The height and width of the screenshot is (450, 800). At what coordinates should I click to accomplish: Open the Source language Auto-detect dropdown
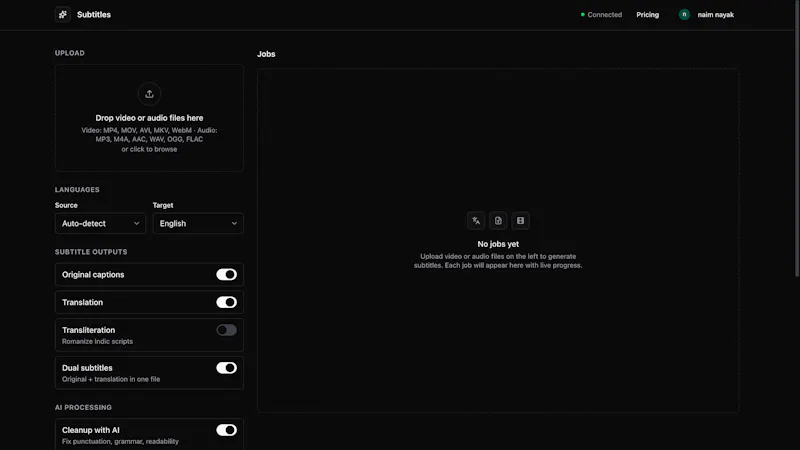[101, 223]
